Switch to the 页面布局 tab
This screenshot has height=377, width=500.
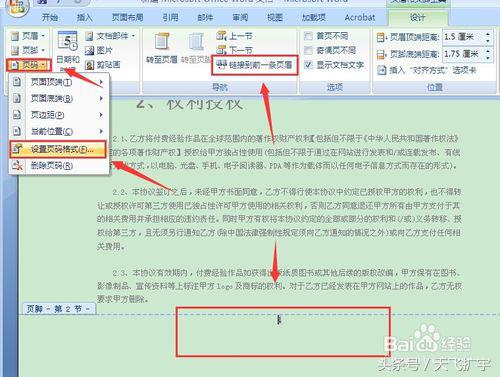click(127, 17)
